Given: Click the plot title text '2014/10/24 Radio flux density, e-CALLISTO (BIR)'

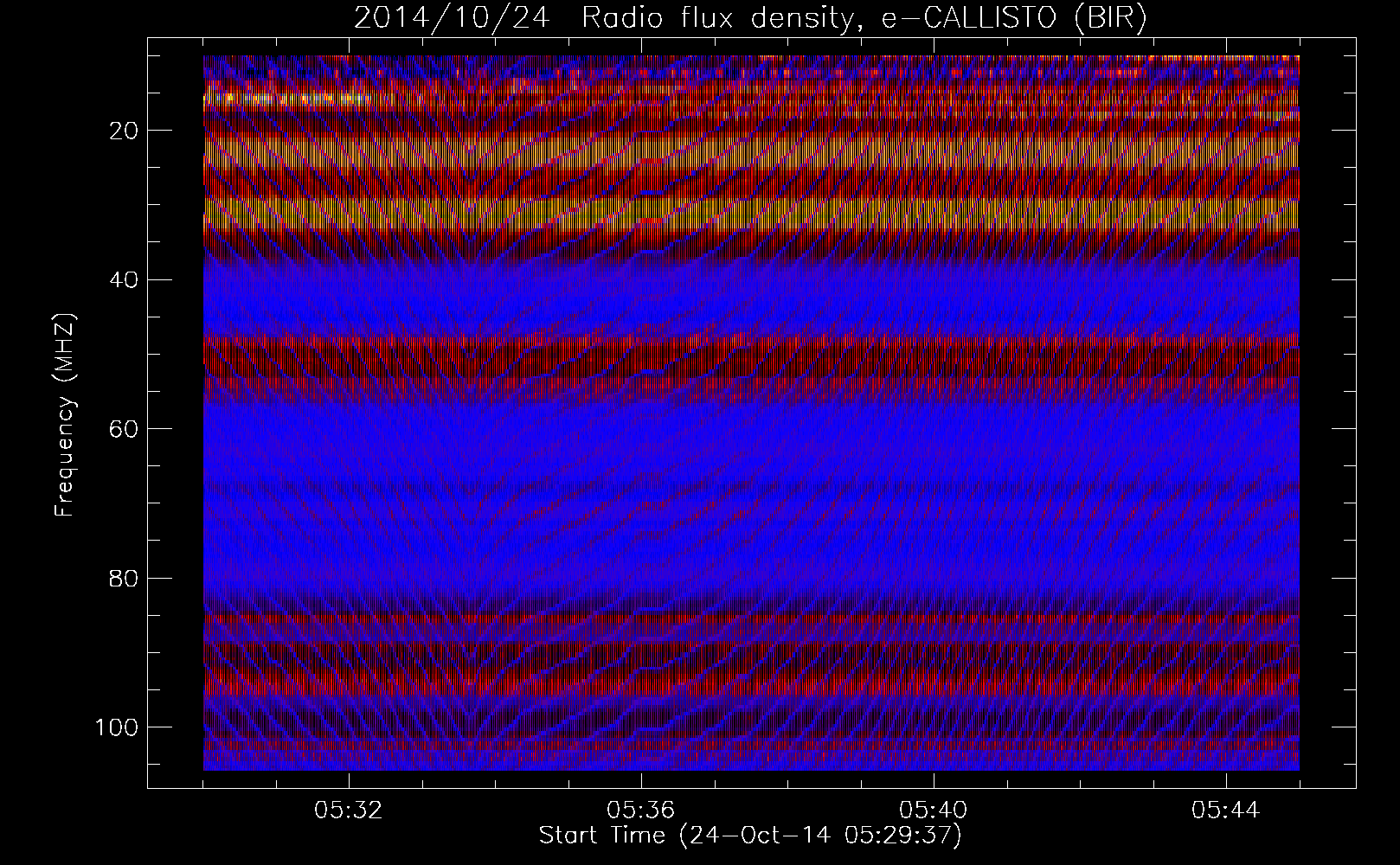Looking at the screenshot, I should (x=750, y=18).
